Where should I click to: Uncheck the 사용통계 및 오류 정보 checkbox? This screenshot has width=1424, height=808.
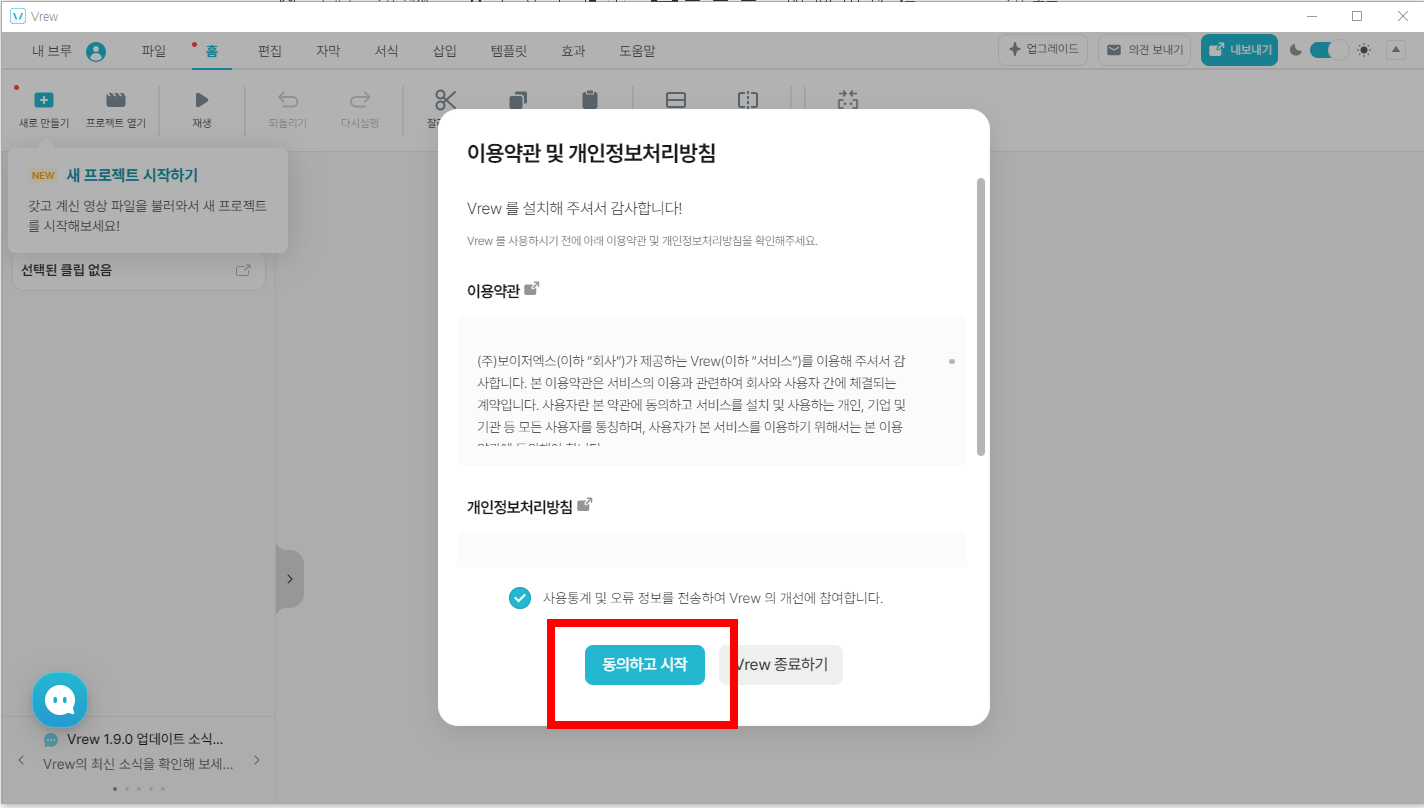point(520,598)
